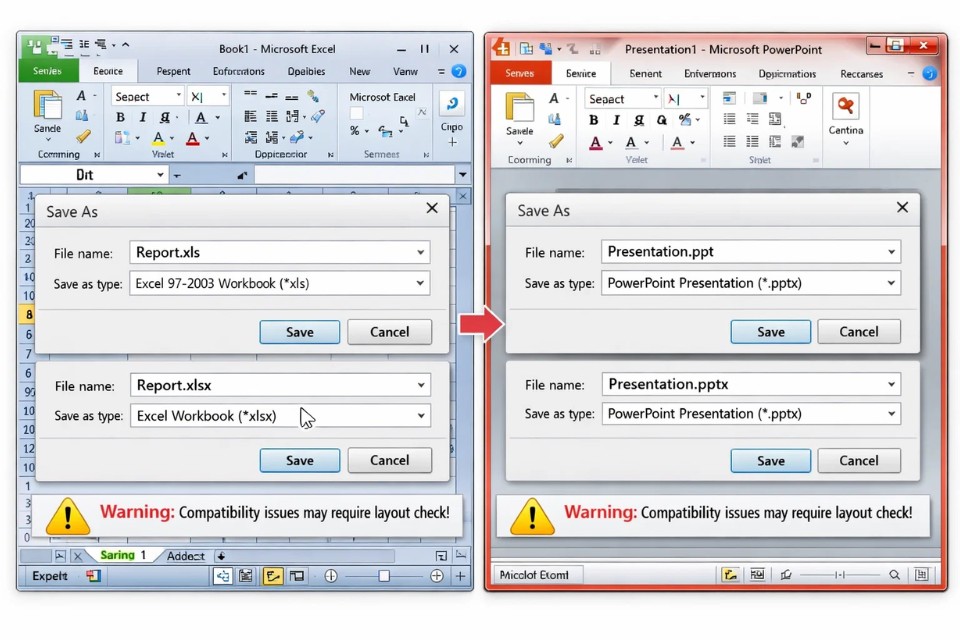Switch to the Beorce ribbon tab in Excel
The width and height of the screenshot is (960, 640).
click(x=109, y=71)
